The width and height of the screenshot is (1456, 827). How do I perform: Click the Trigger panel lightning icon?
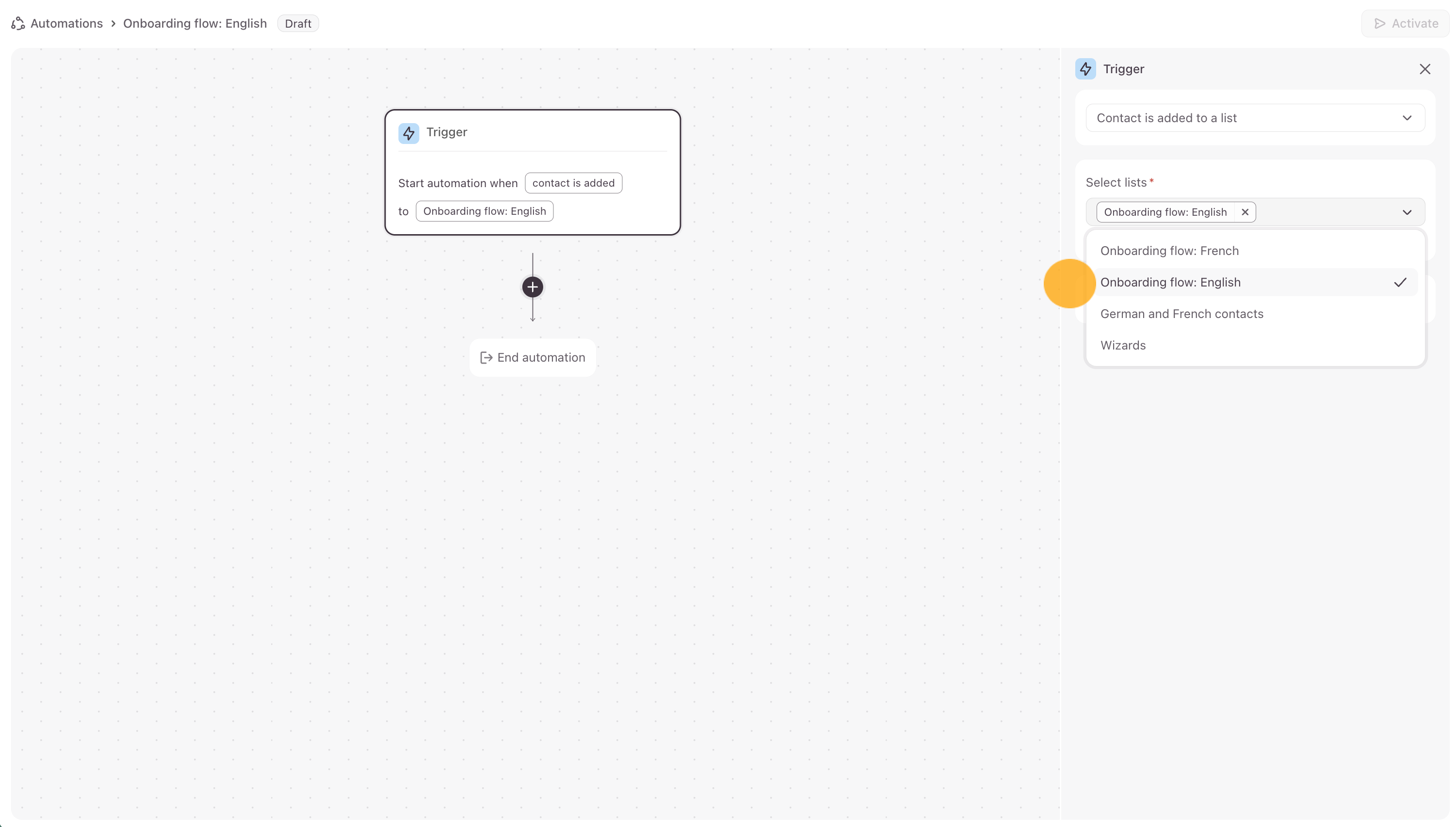click(x=1085, y=69)
